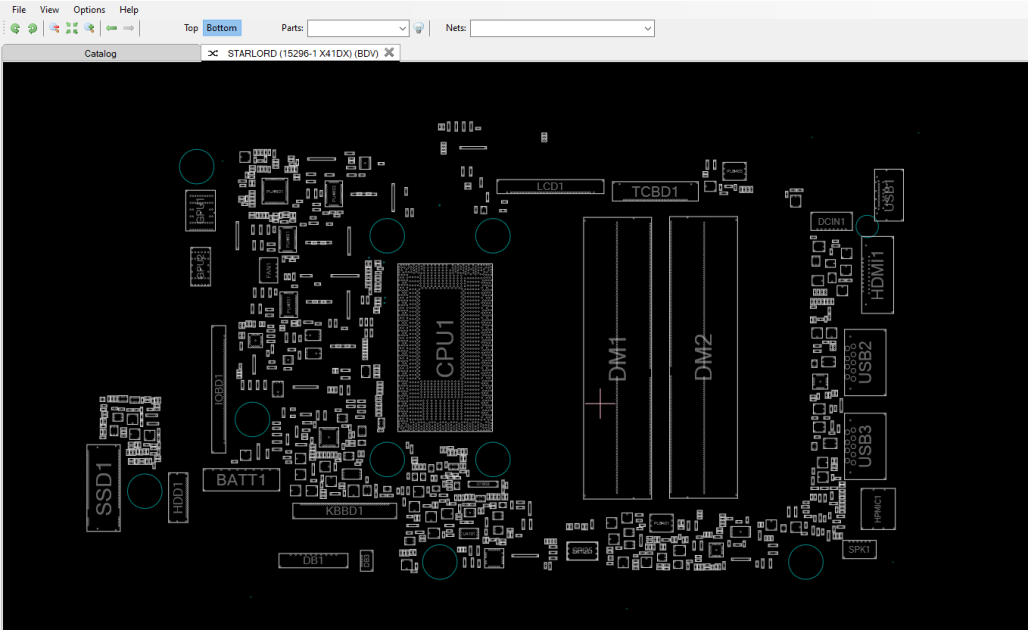Click the TCBD1 connector

pos(655,191)
